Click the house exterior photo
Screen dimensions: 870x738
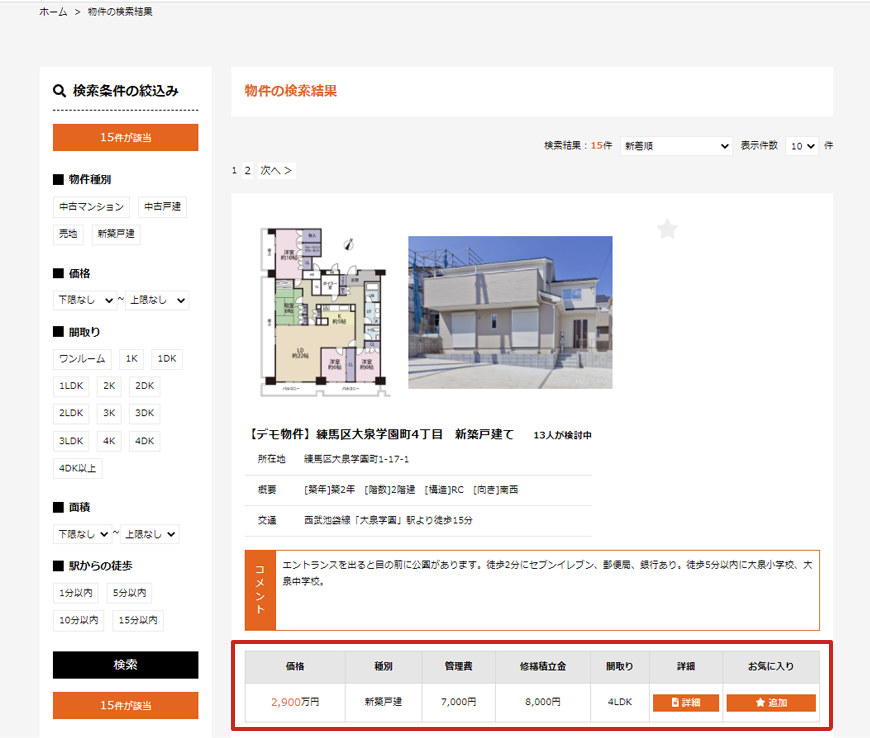click(510, 312)
